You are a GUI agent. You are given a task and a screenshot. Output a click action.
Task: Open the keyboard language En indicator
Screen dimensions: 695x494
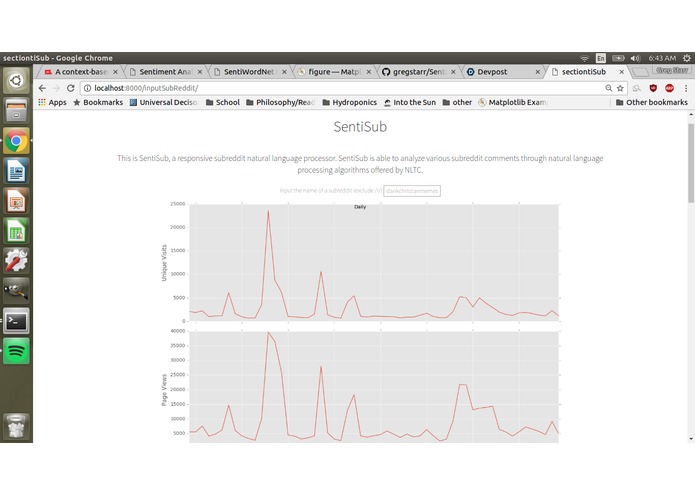click(x=601, y=58)
